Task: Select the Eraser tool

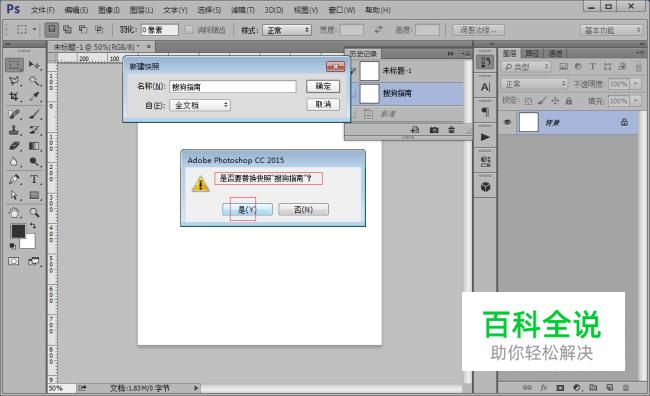Action: pyautogui.click(x=14, y=146)
